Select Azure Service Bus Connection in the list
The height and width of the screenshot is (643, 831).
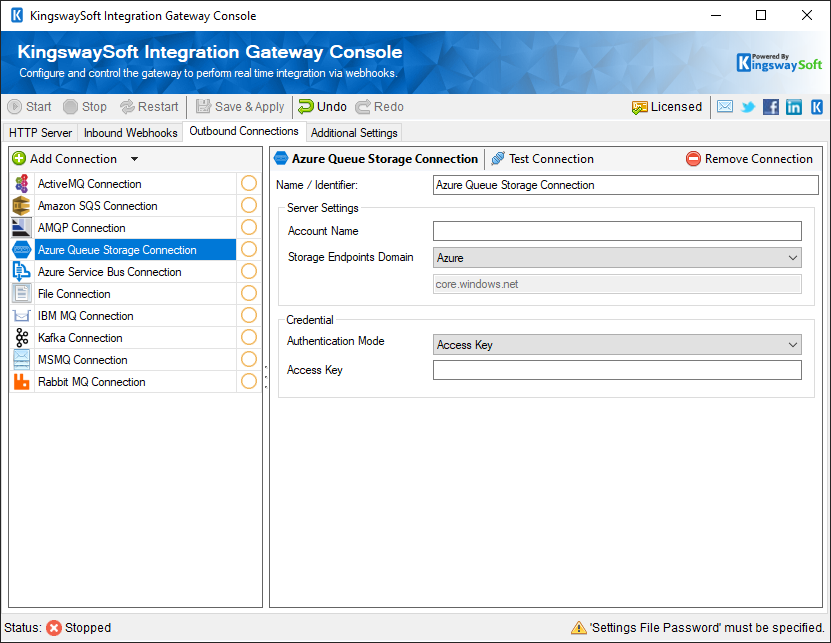[135, 272]
